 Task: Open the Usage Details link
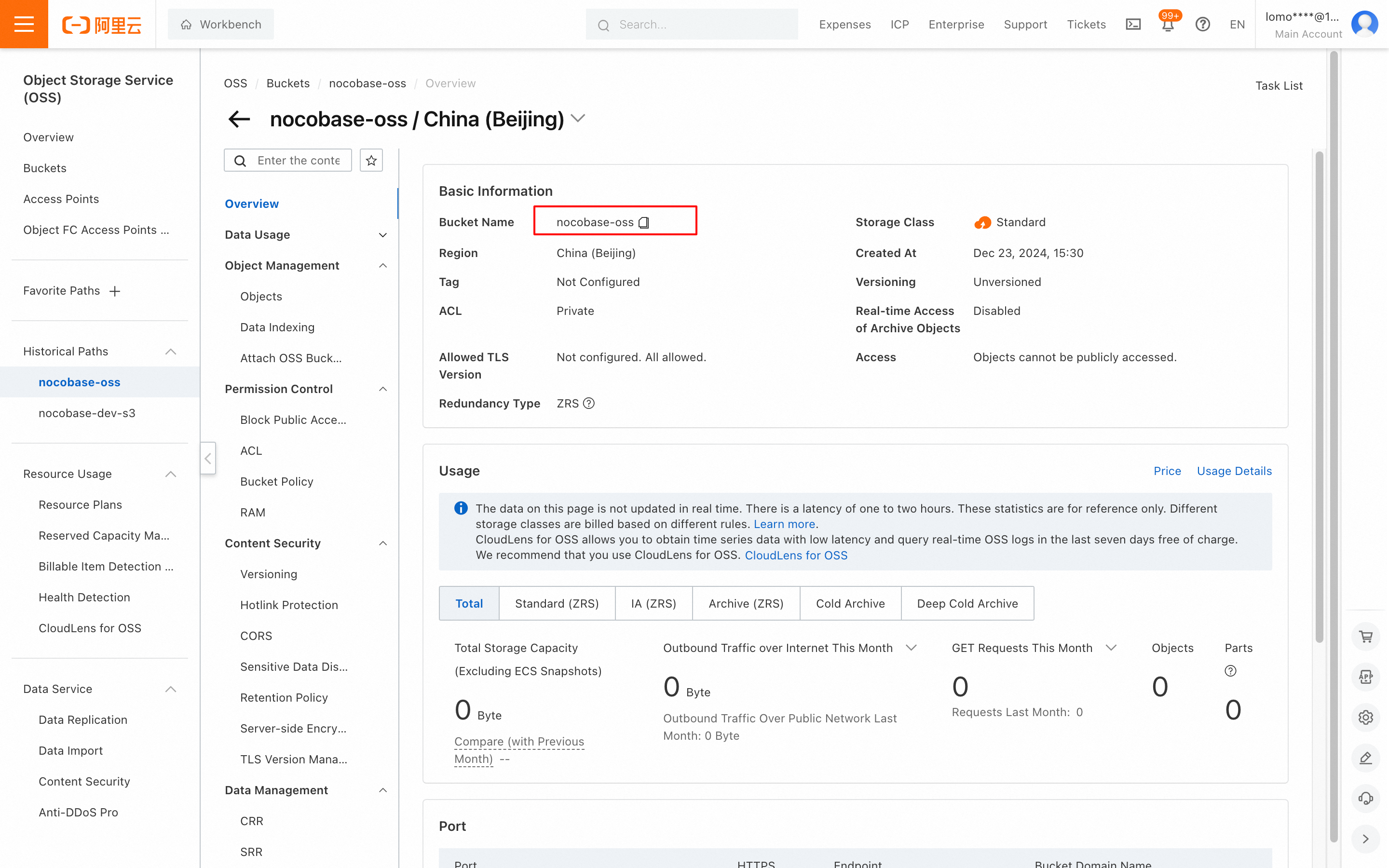point(1233,471)
